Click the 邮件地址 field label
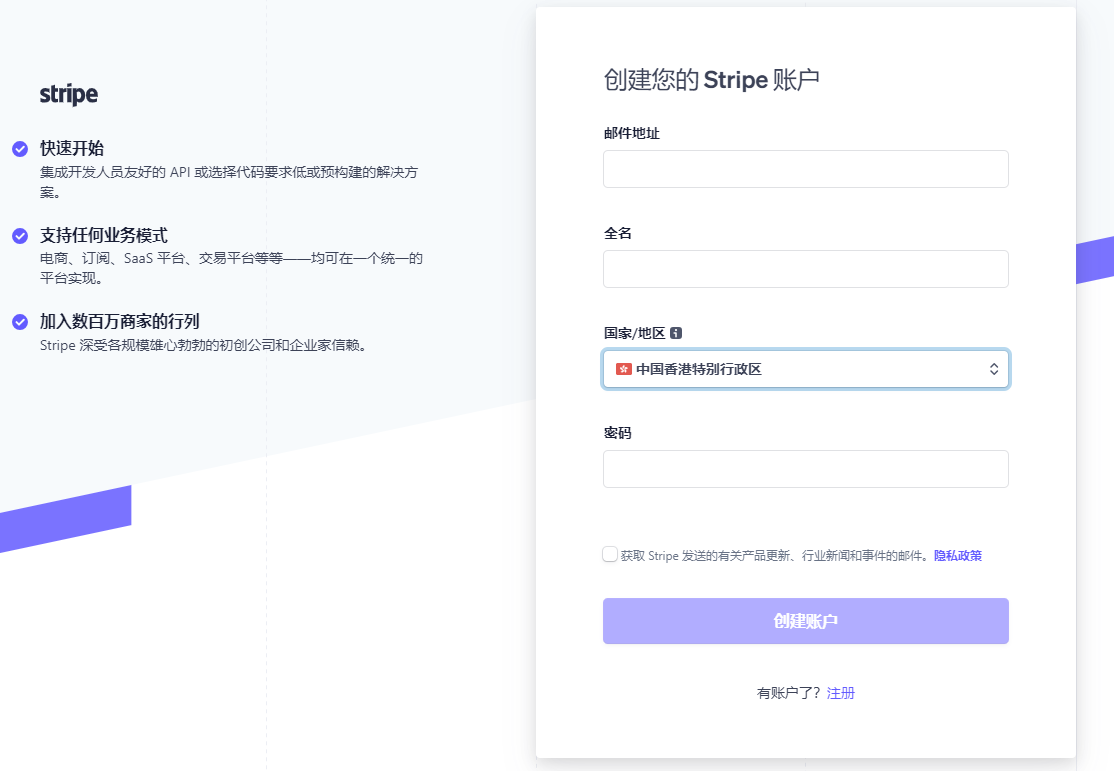Screen dimensions: 1114x771 [x=631, y=133]
